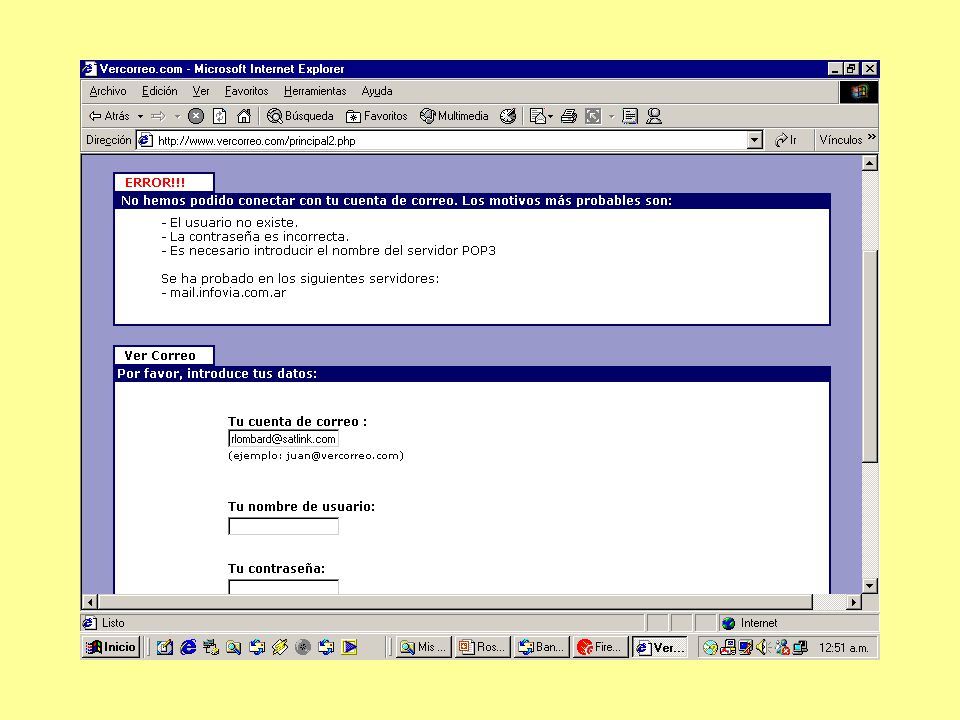Click the 12:51 a.m. system clock
This screenshot has width=960, height=720.
(844, 648)
